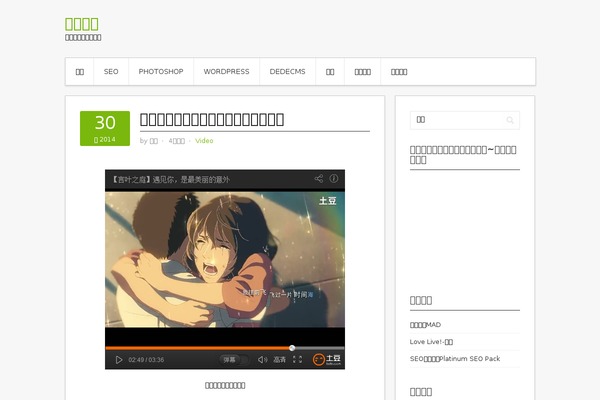
Task: Open the first navigation menu item left of SEO
Action: (x=80, y=72)
